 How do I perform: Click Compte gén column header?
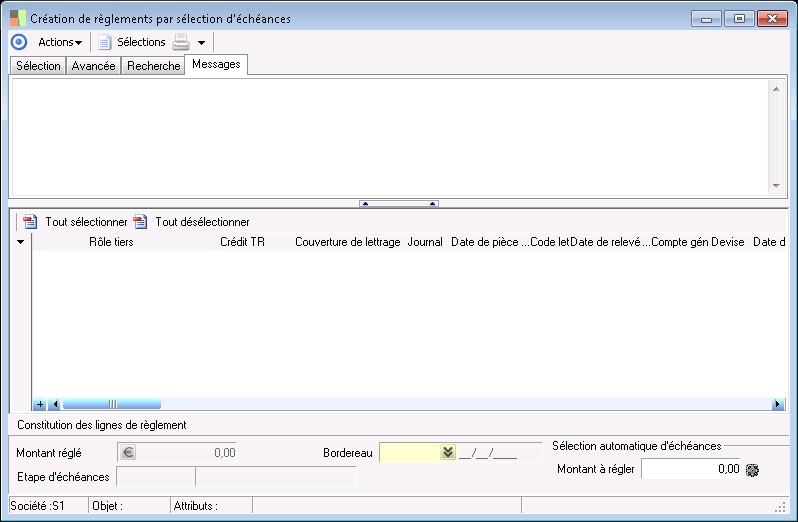point(679,242)
